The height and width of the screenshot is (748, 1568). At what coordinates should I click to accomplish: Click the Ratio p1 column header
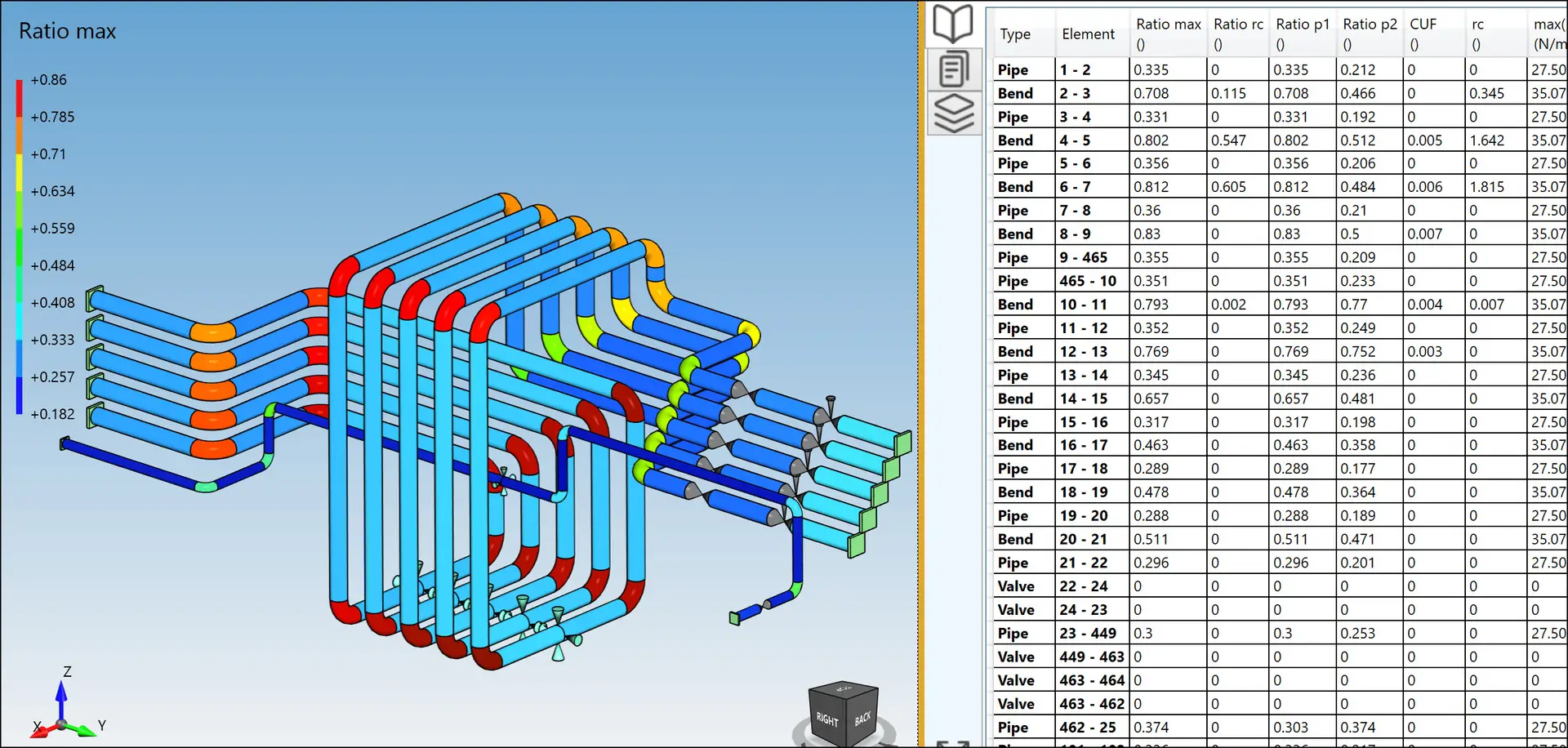pos(1303,33)
